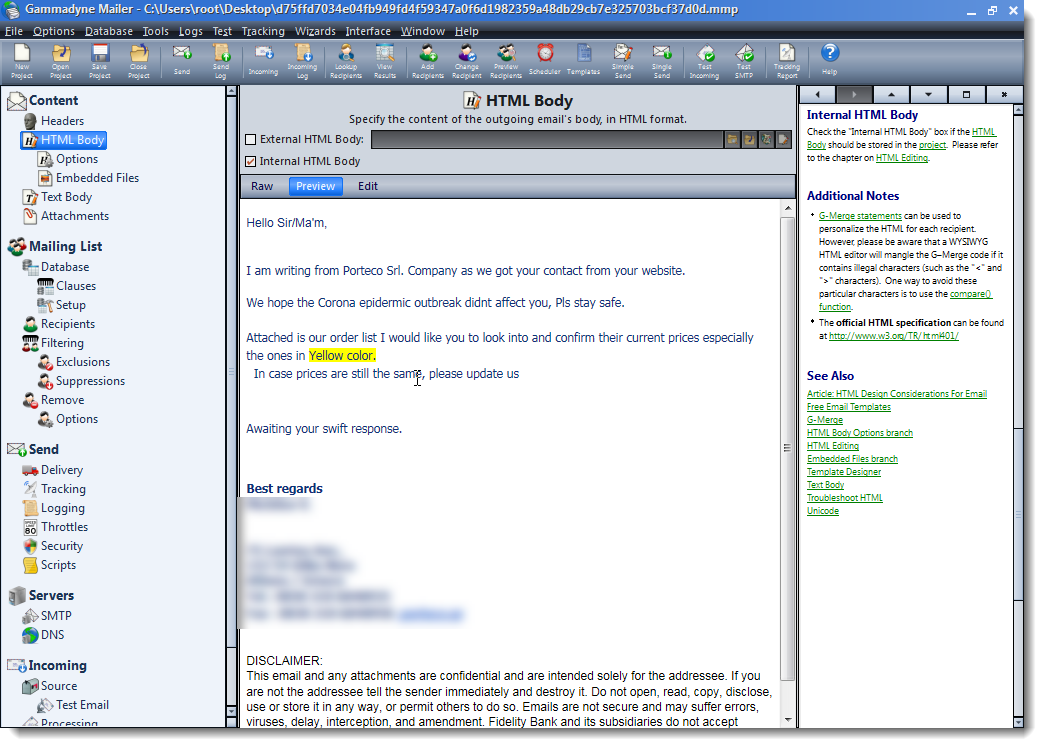Image resolution: width=1044 pixels, height=748 pixels.
Task: Open Clauses under Database in the tree
Action: (x=76, y=286)
